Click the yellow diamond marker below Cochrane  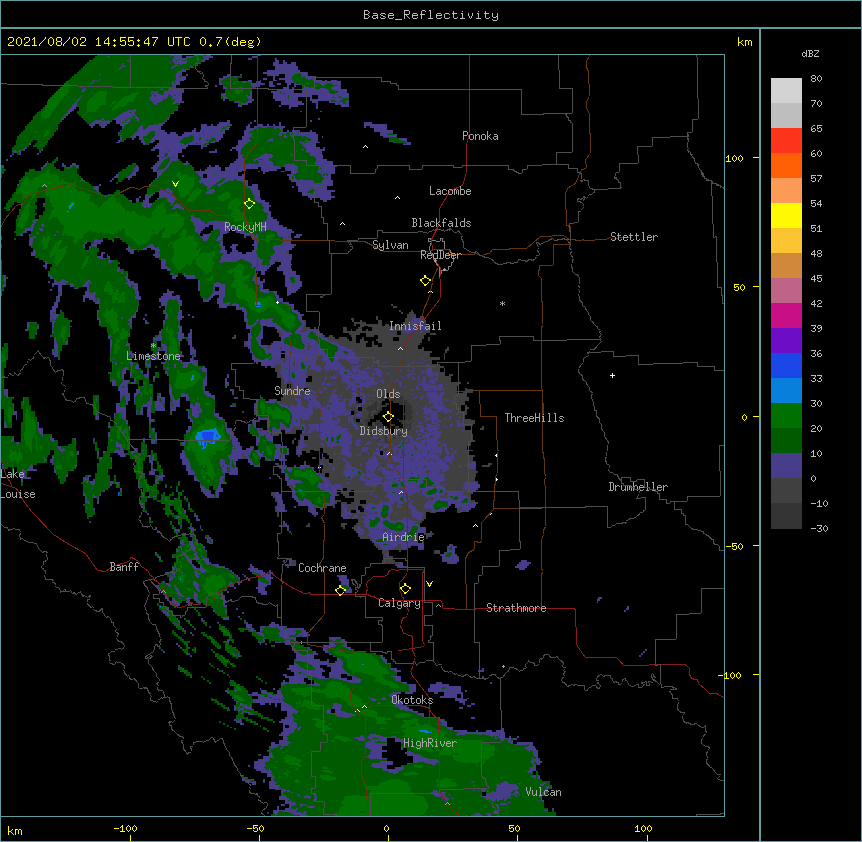click(x=340, y=590)
